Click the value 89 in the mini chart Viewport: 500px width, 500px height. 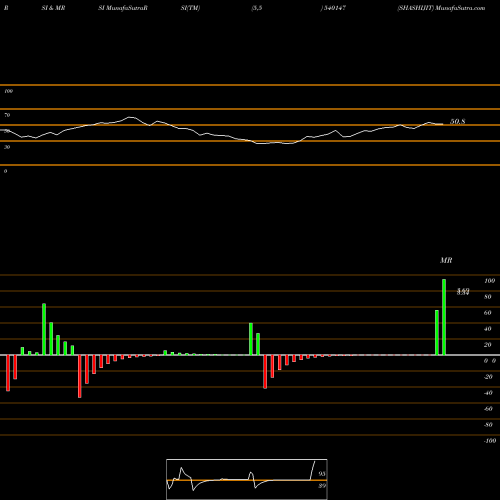coord(322,486)
